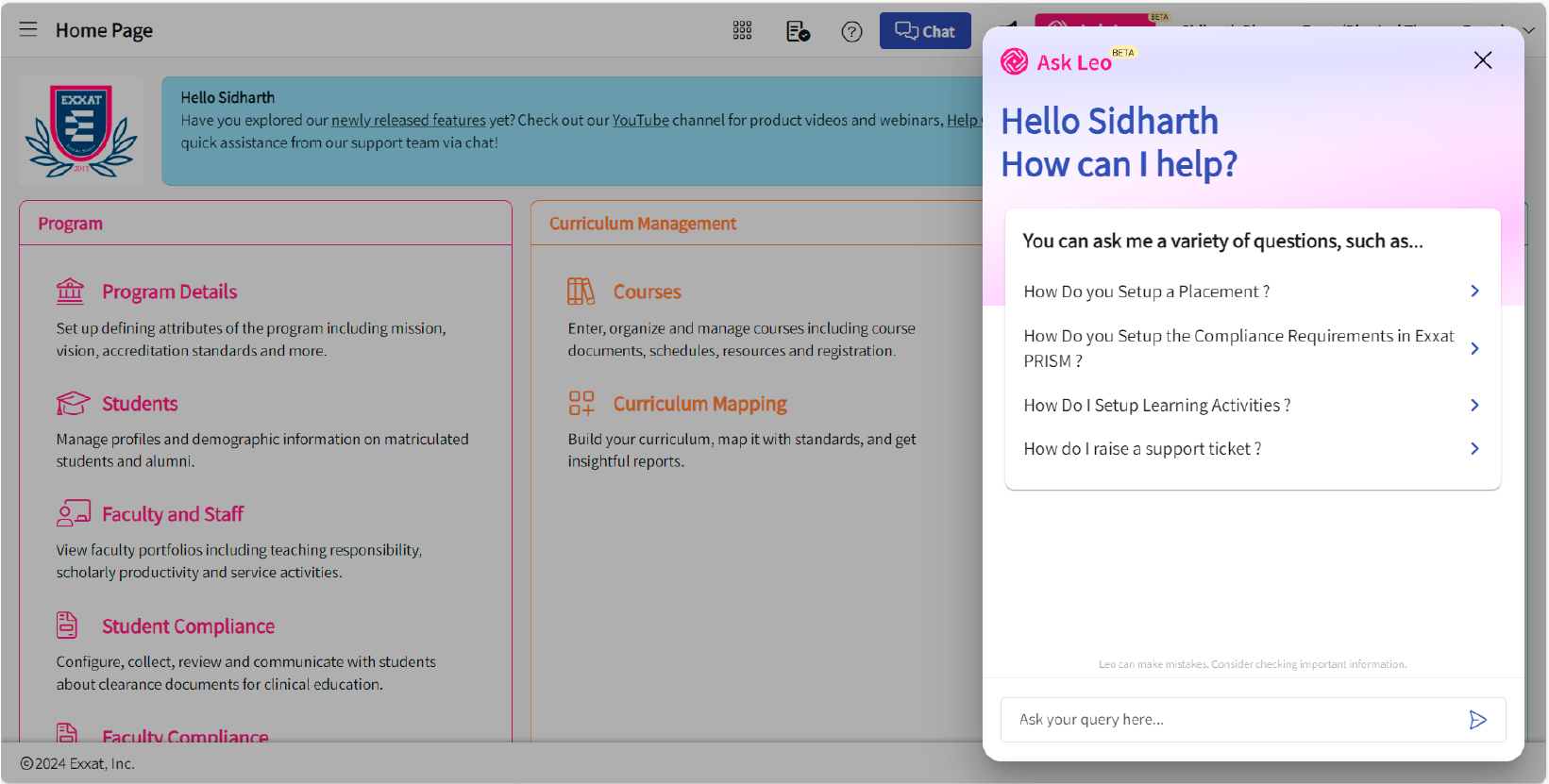1549x784 pixels.
Task: Open the help question mark icon
Action: (851, 31)
